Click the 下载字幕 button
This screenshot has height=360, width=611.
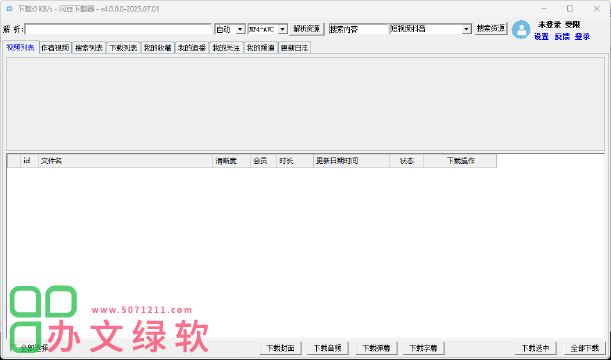point(424,348)
